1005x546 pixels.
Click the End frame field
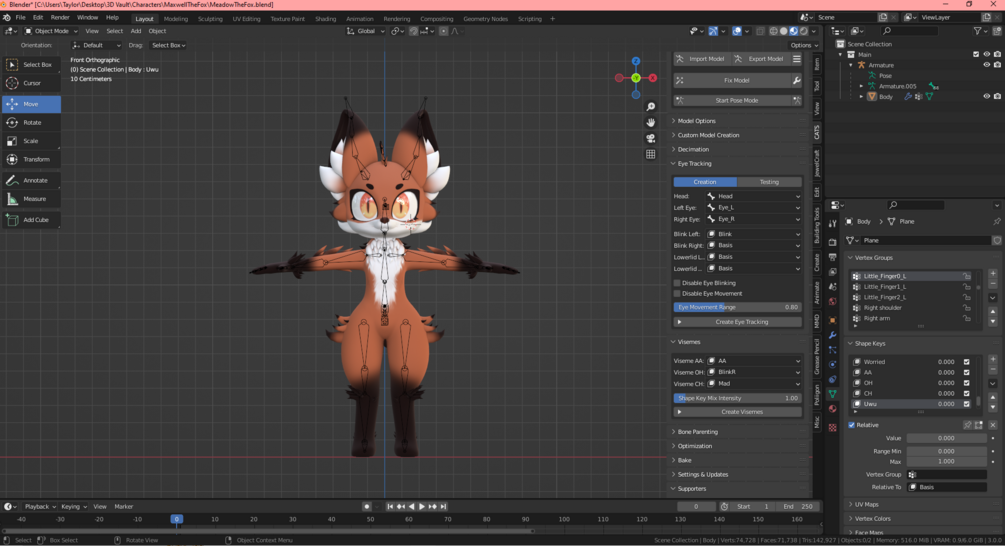click(797, 507)
